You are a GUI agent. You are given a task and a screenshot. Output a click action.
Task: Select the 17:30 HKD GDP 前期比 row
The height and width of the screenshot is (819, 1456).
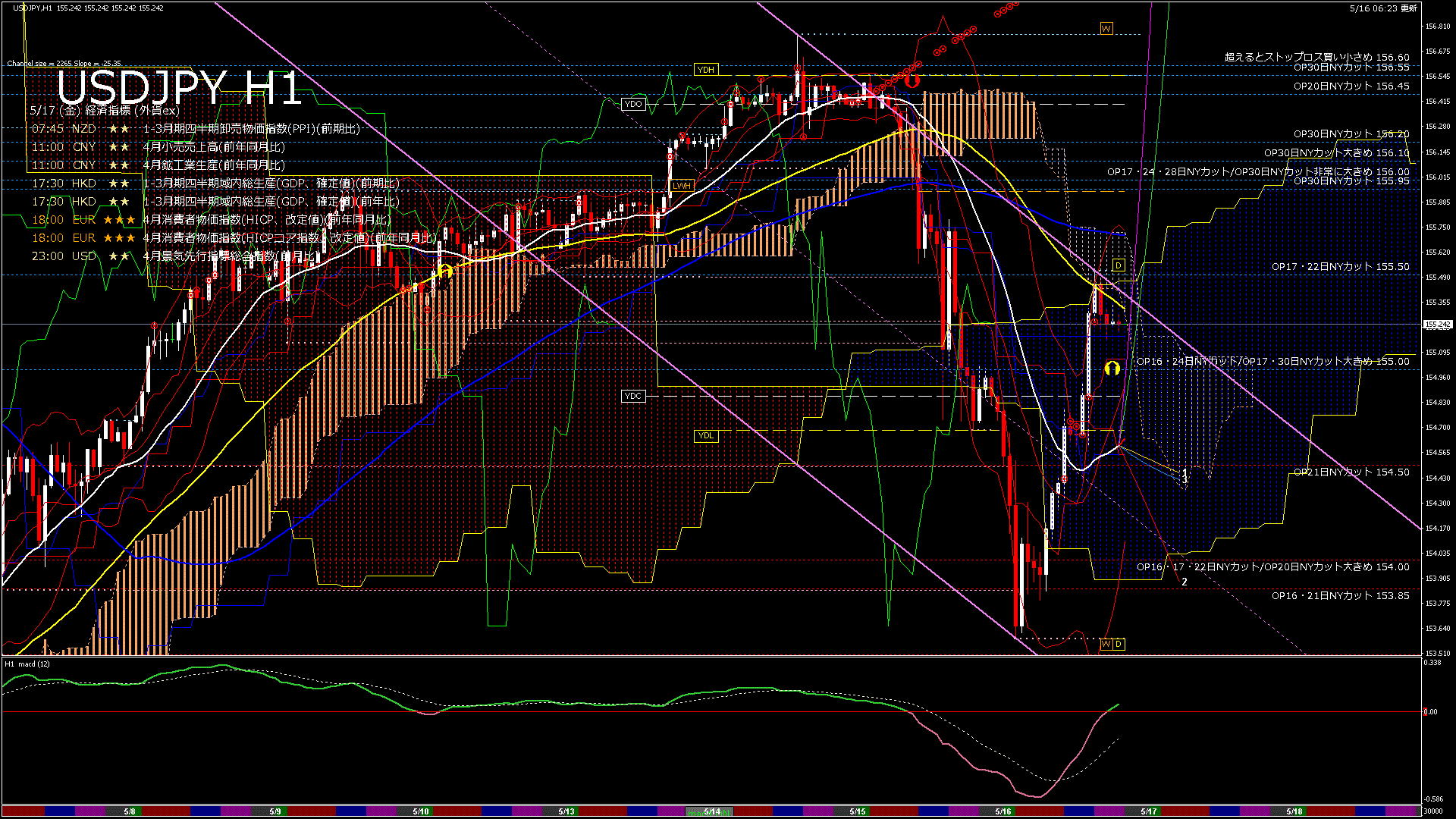(215, 184)
